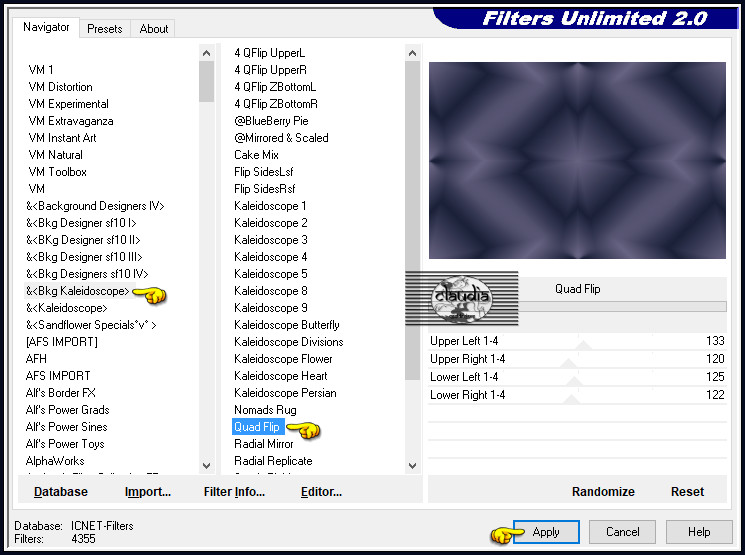The width and height of the screenshot is (745, 555).
Task: Choose the 4 QFlip UpperR filter
Action: coord(270,70)
